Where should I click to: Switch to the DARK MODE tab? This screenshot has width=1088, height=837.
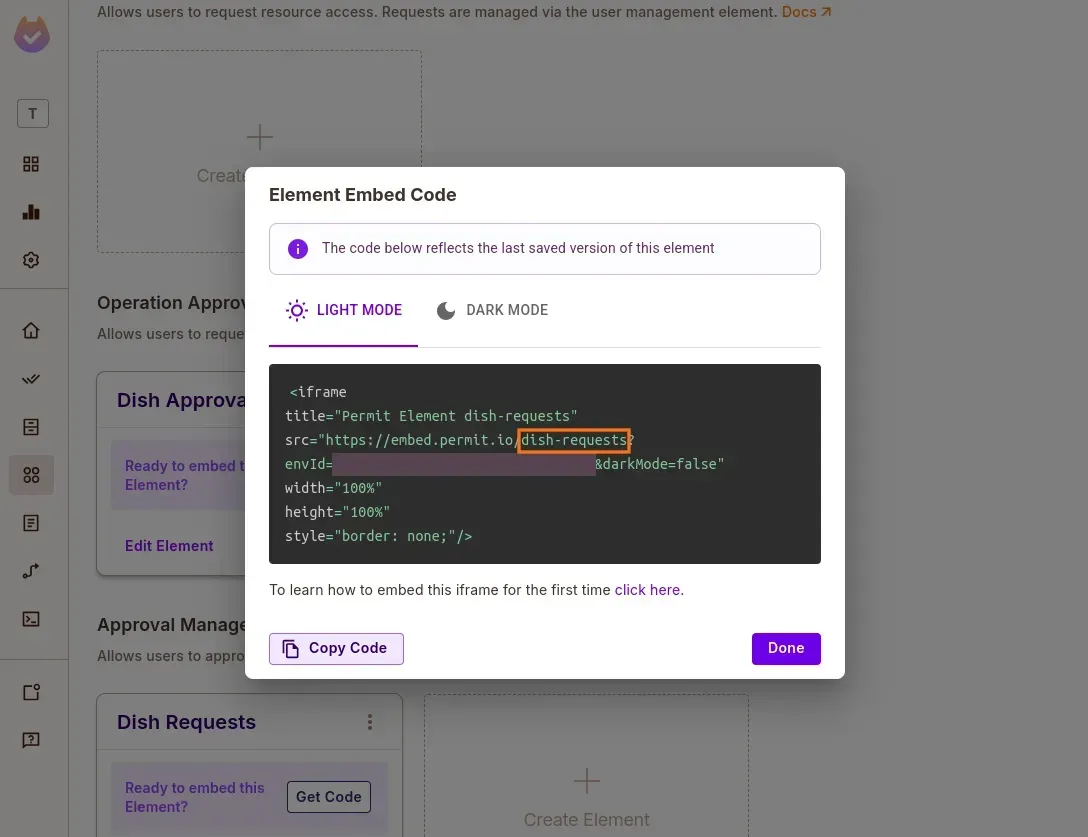coord(492,310)
